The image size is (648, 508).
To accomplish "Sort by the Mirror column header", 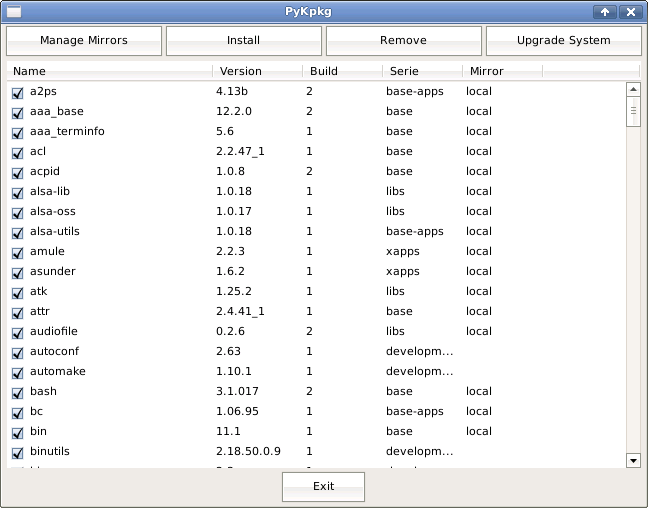I will tap(503, 71).
